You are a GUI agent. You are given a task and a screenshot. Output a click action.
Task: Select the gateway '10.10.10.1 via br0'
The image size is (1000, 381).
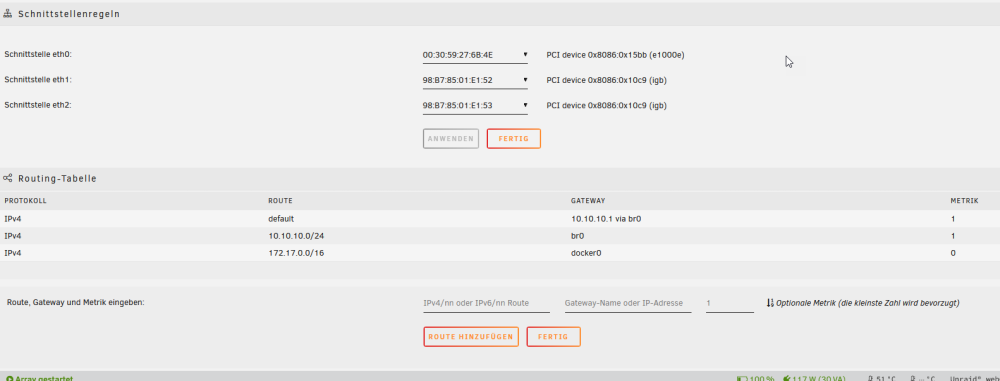click(x=605, y=219)
